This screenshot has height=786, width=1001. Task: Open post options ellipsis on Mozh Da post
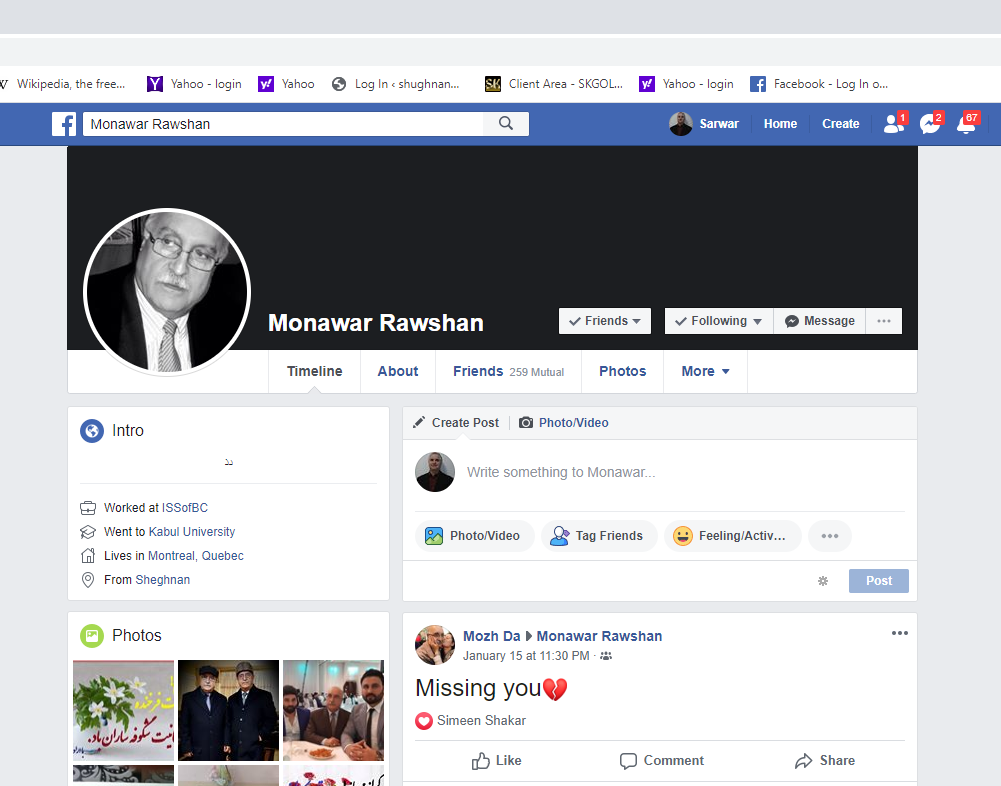click(x=899, y=633)
